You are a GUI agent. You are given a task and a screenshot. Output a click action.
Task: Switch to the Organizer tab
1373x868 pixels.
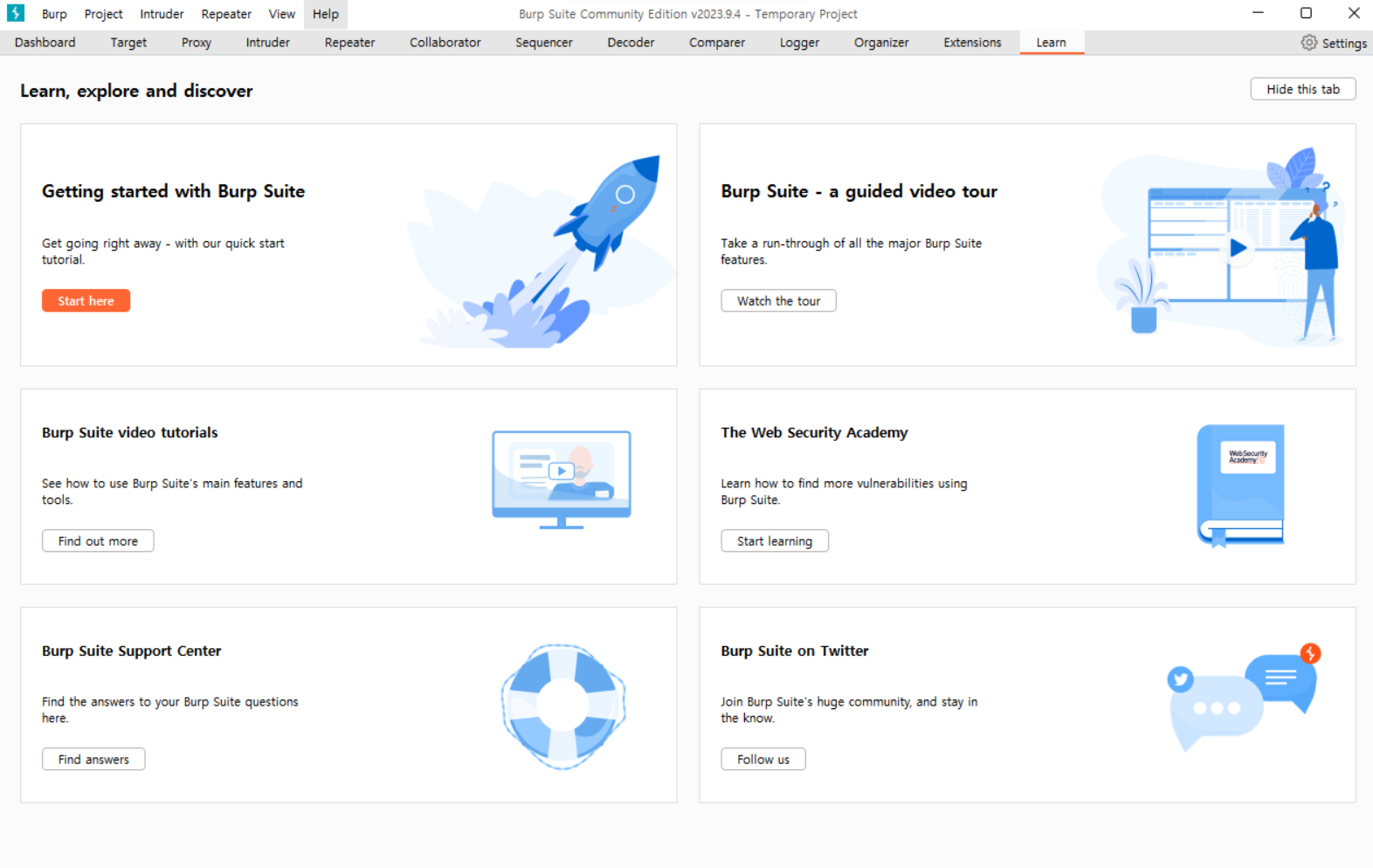click(x=881, y=42)
